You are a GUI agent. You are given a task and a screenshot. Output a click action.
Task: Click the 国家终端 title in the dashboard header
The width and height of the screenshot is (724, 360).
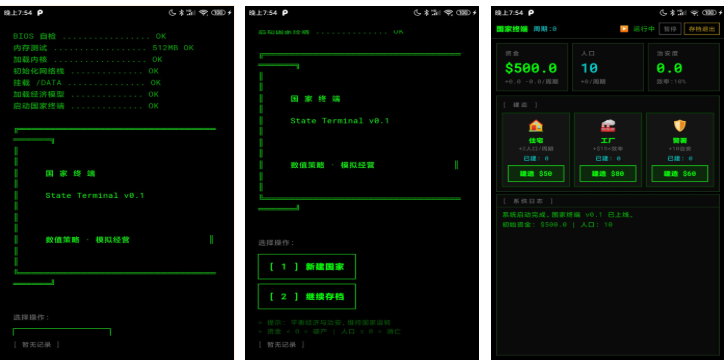[512, 29]
